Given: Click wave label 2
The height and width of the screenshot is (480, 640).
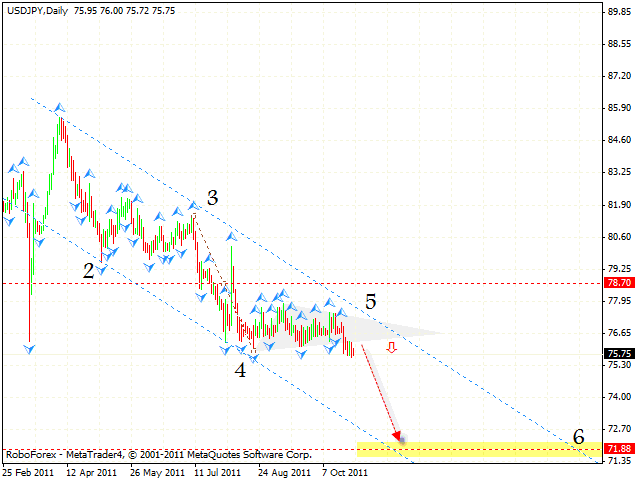Looking at the screenshot, I should [89, 270].
